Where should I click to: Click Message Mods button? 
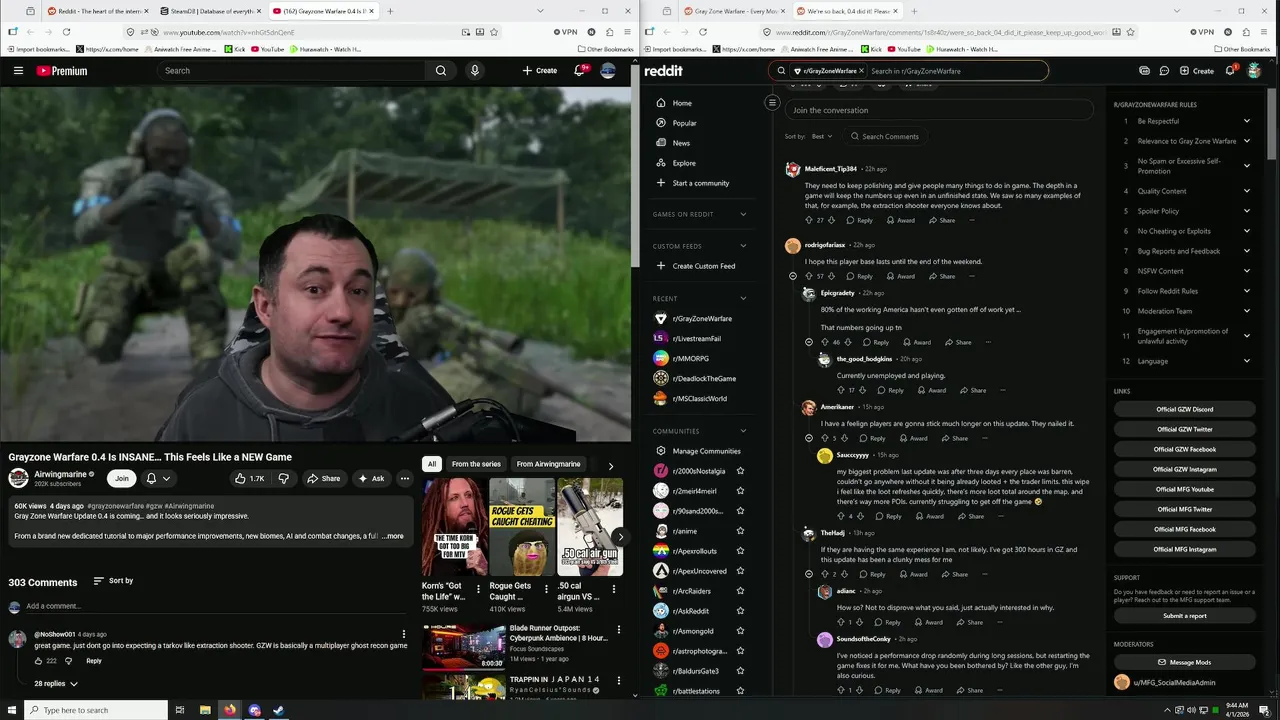(x=1185, y=662)
